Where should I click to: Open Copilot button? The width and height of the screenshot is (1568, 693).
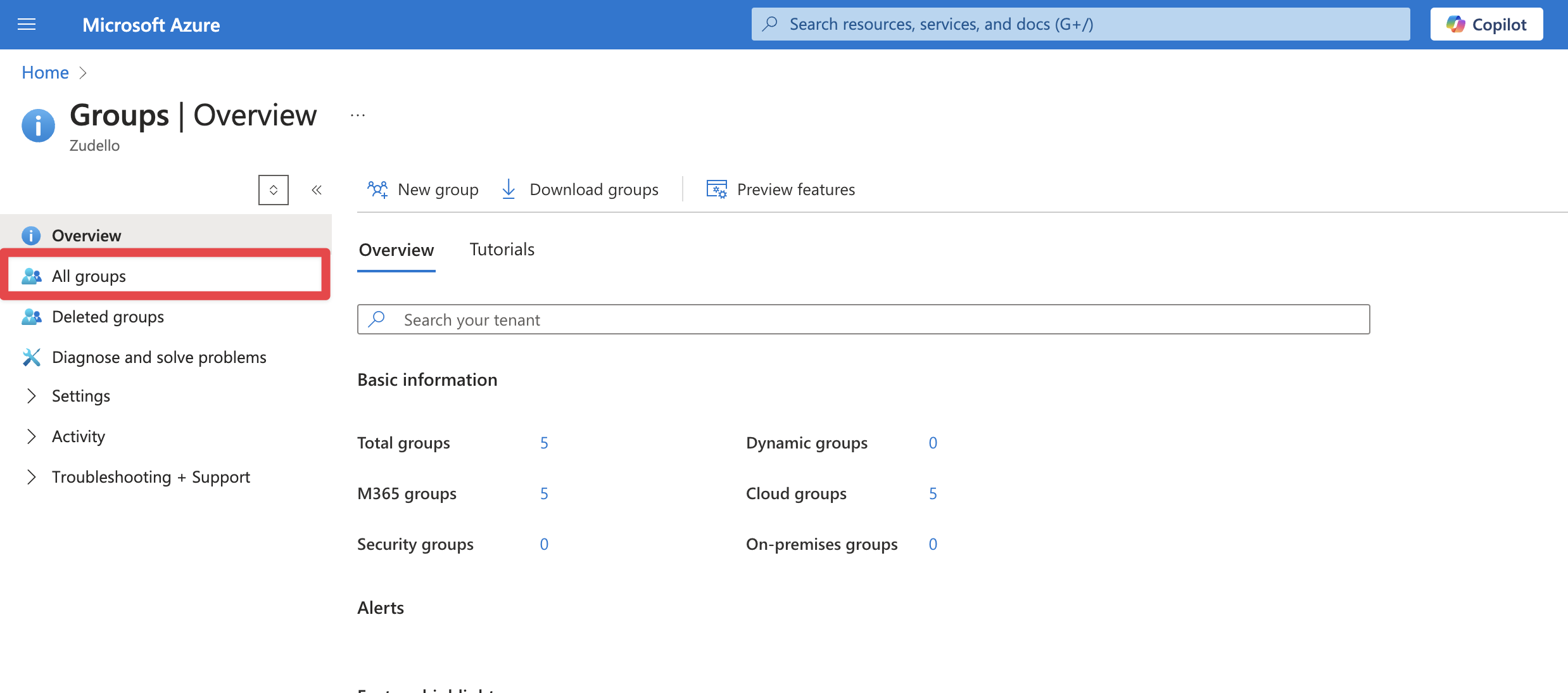coord(1486,25)
